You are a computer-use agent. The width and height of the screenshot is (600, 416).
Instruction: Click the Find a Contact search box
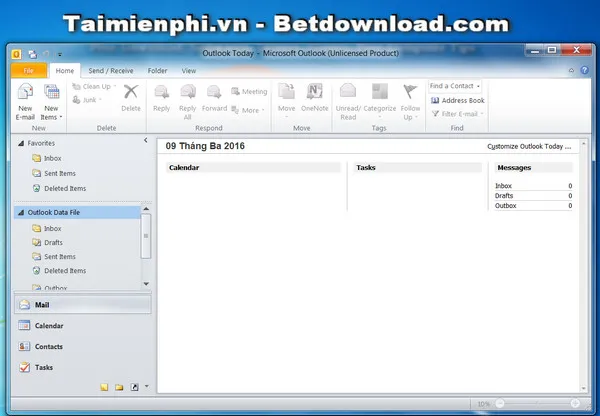click(454, 86)
